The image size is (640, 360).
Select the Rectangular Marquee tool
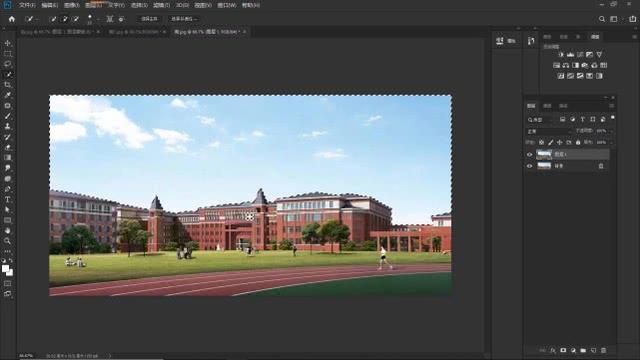[x=7, y=53]
